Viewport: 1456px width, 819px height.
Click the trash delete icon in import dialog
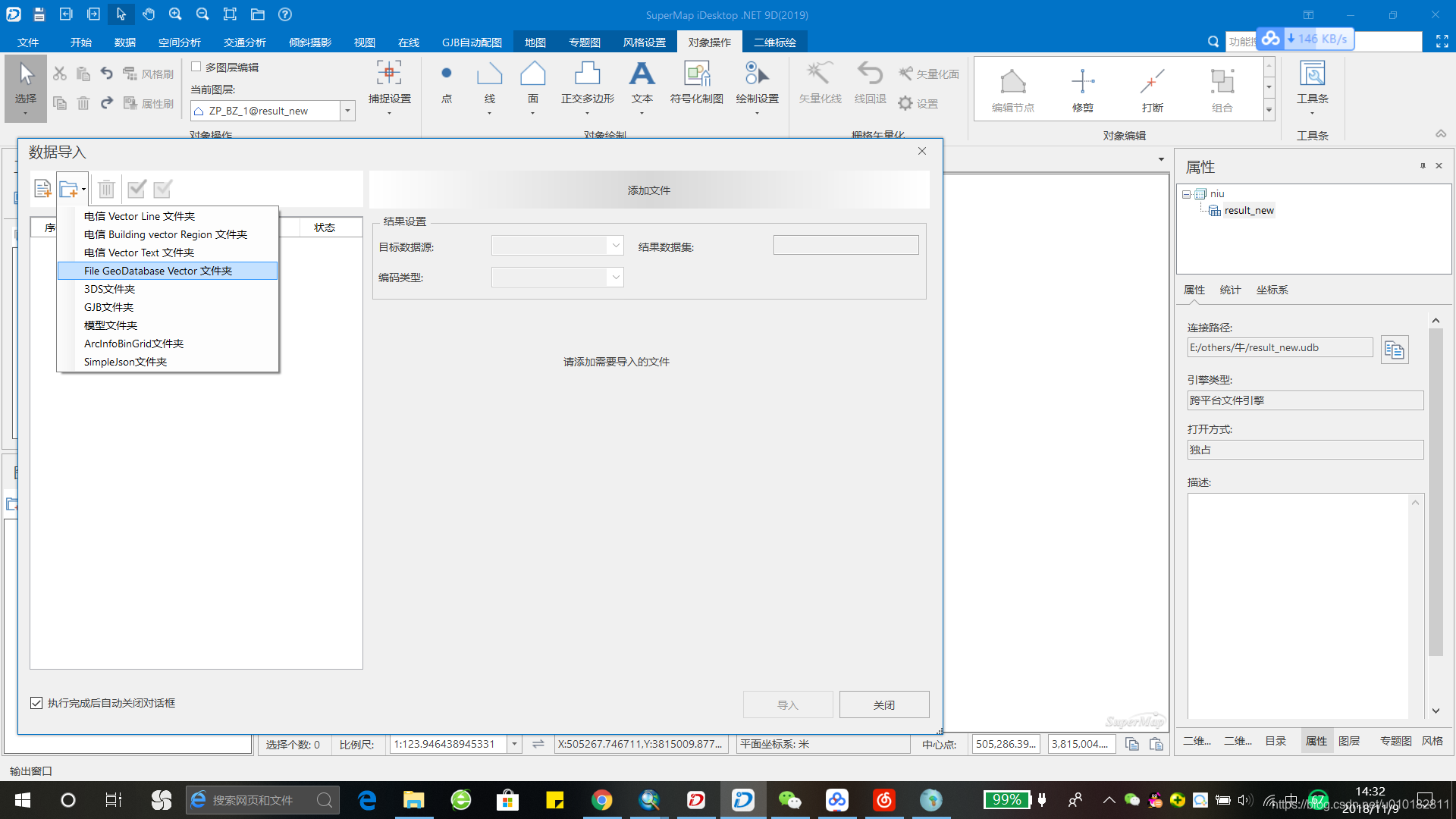(106, 188)
